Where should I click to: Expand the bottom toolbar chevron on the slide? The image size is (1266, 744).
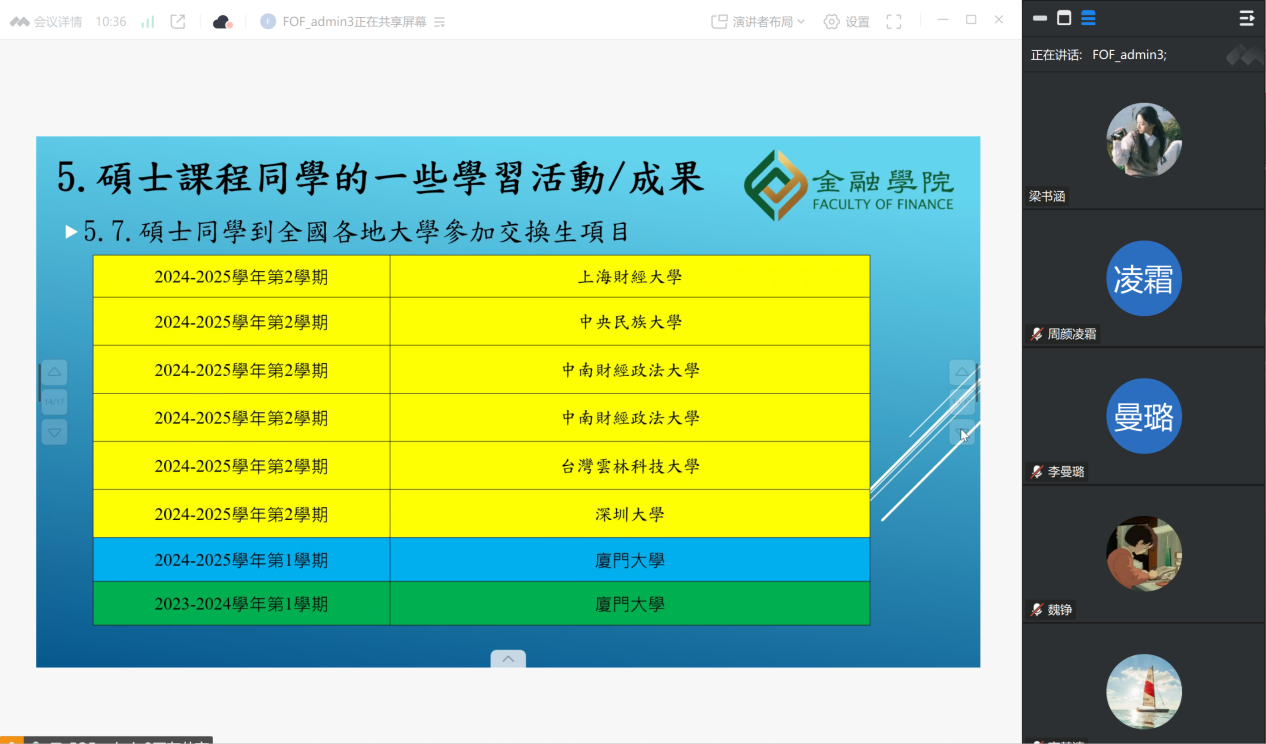coord(508,658)
